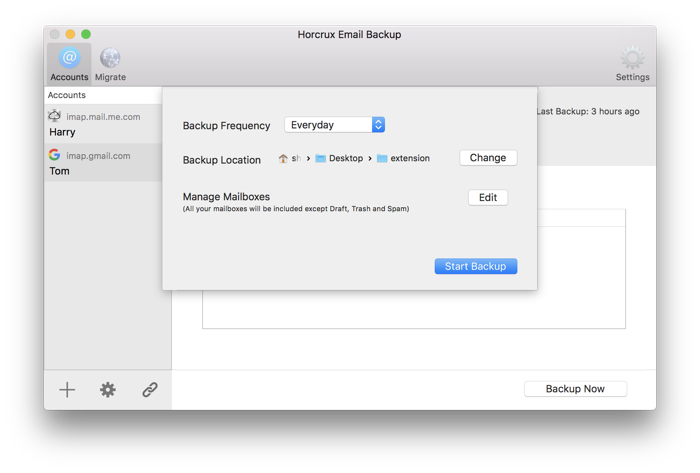
Task: Edit the managed mailboxes
Action: click(x=488, y=198)
